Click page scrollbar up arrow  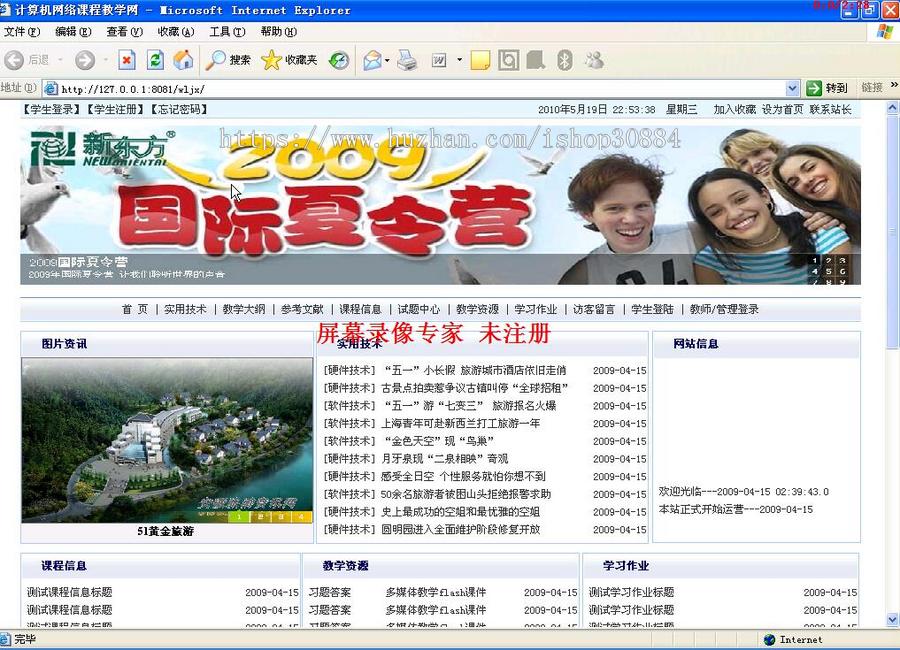pos(892,107)
